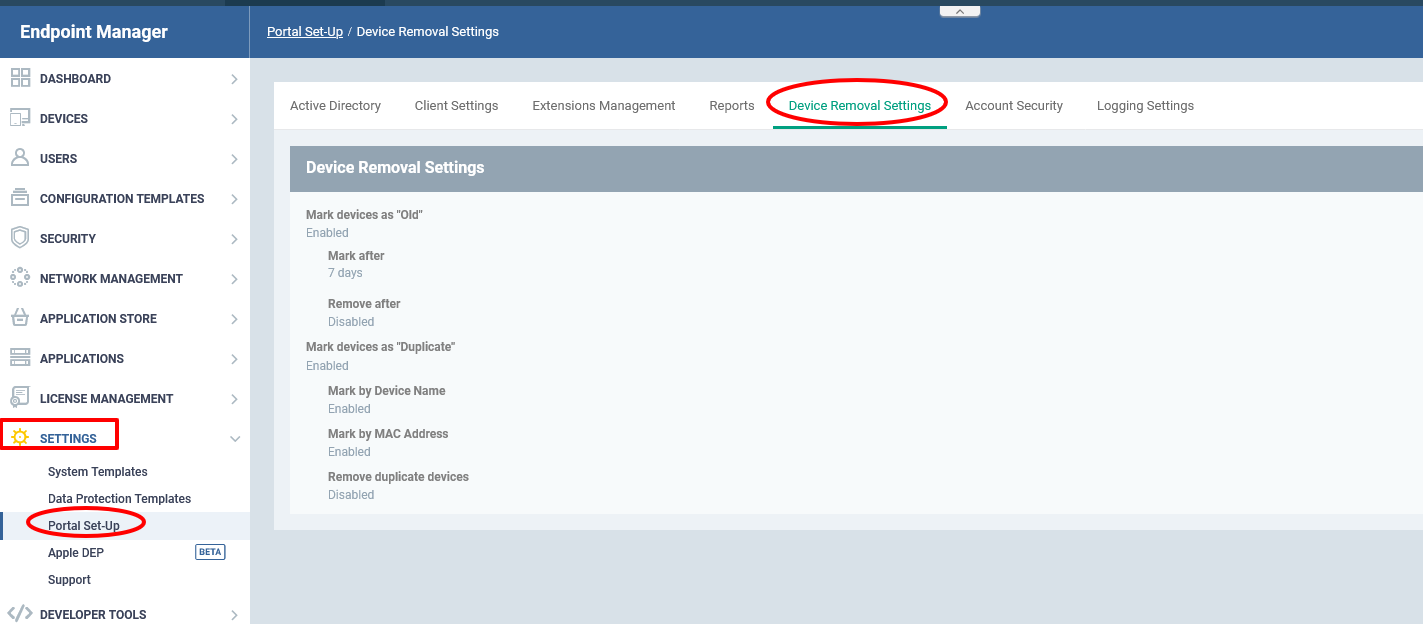This screenshot has height=624, width=1423.
Task: Click the 'Remove after' label
Action: point(364,304)
